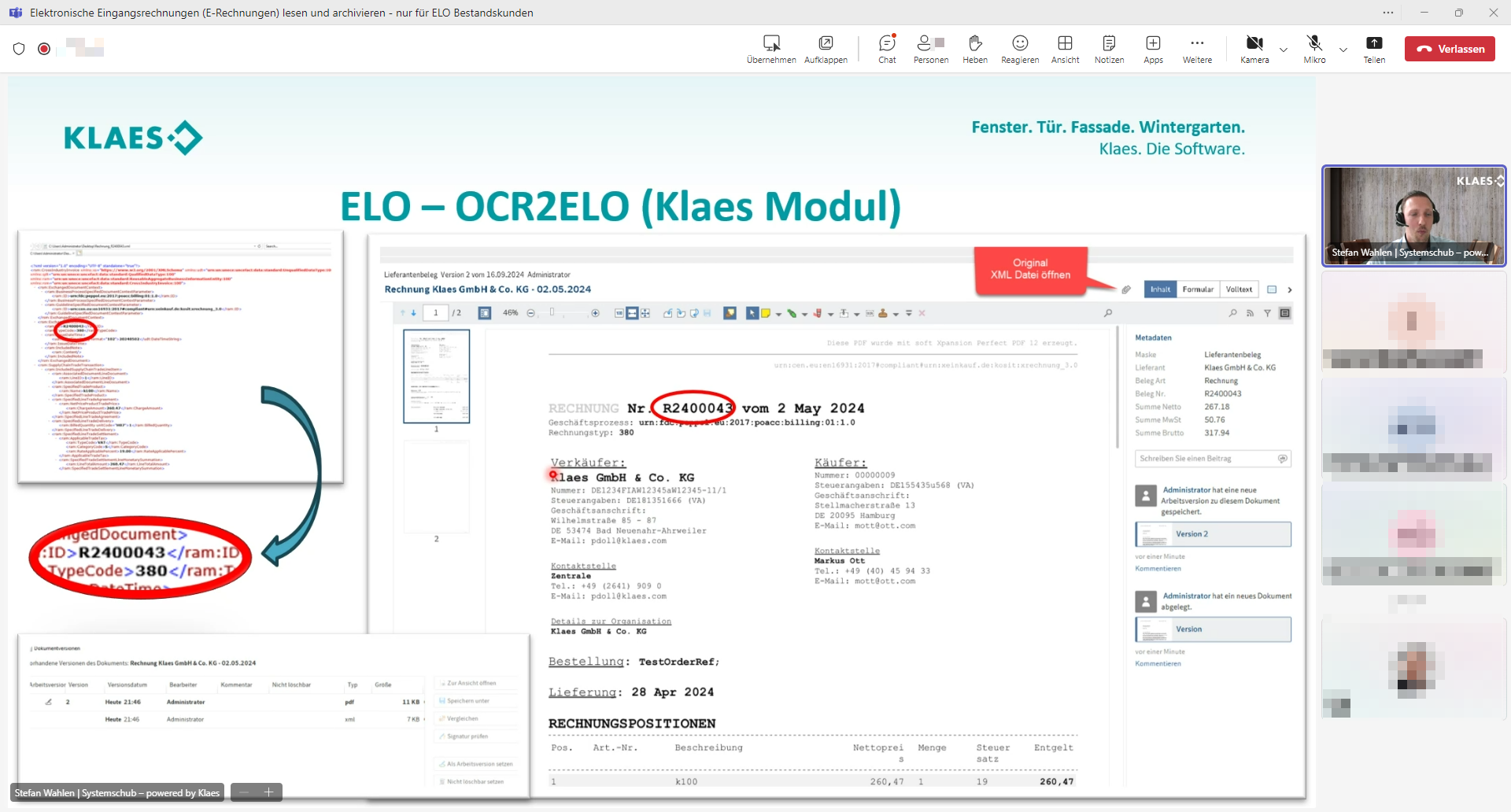The height and width of the screenshot is (812, 1511).
Task: Select the red marker tool
Action: pyautogui.click(x=818, y=313)
